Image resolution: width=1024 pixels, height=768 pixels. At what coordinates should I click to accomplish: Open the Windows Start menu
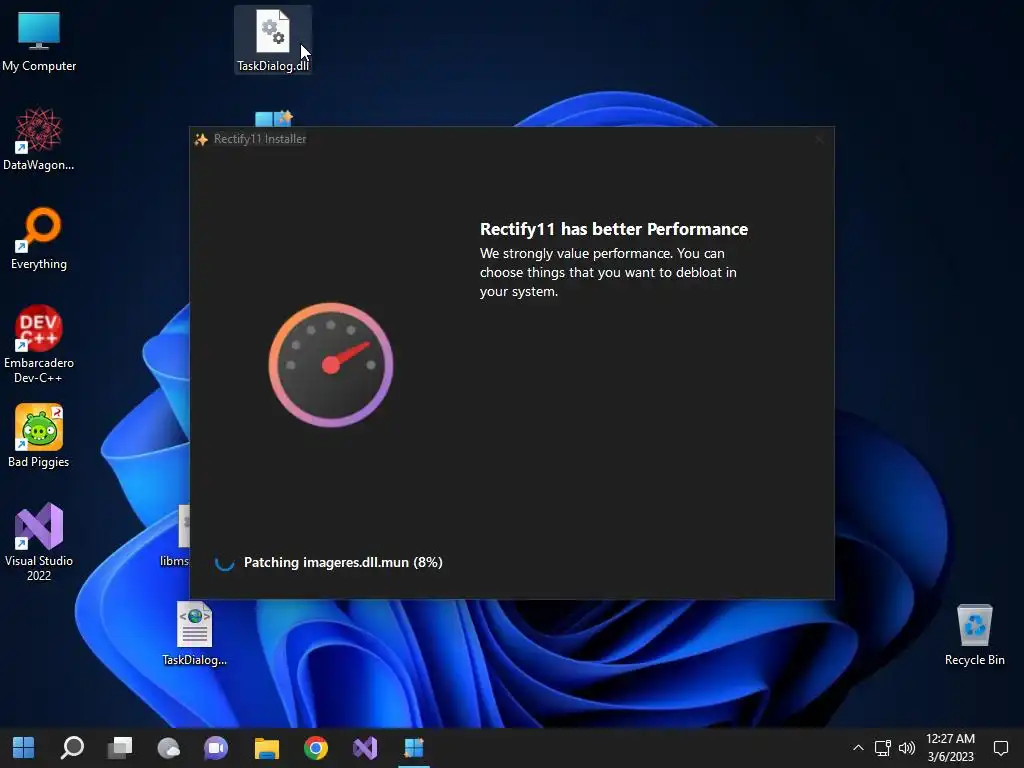24,748
